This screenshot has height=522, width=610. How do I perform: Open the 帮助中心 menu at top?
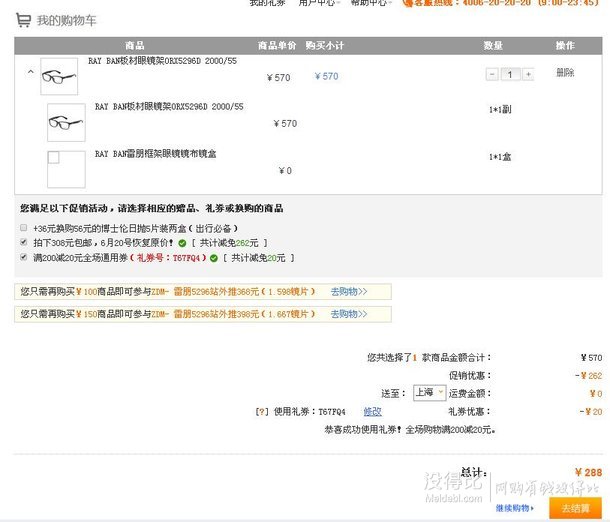tap(371, 3)
